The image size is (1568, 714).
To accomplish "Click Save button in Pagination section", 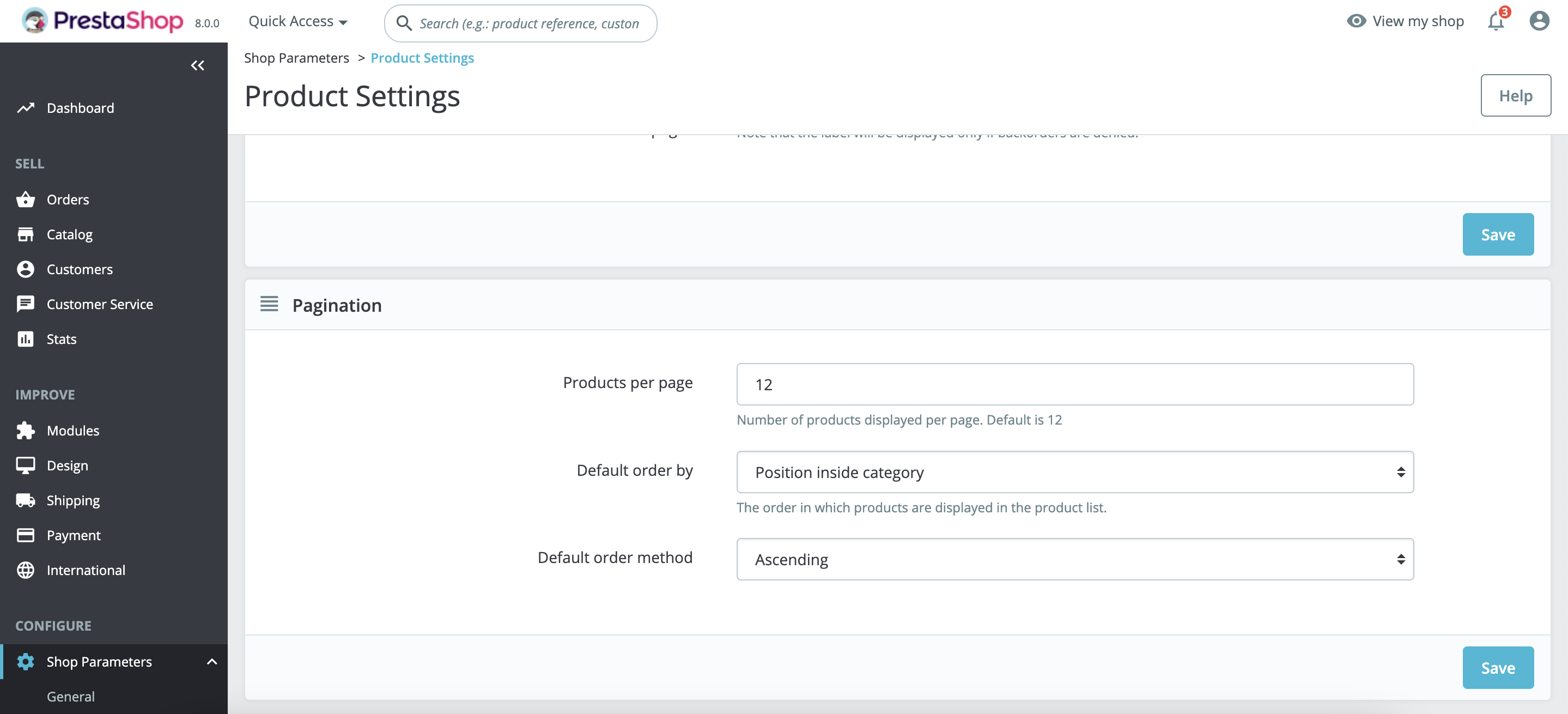I will (x=1497, y=668).
